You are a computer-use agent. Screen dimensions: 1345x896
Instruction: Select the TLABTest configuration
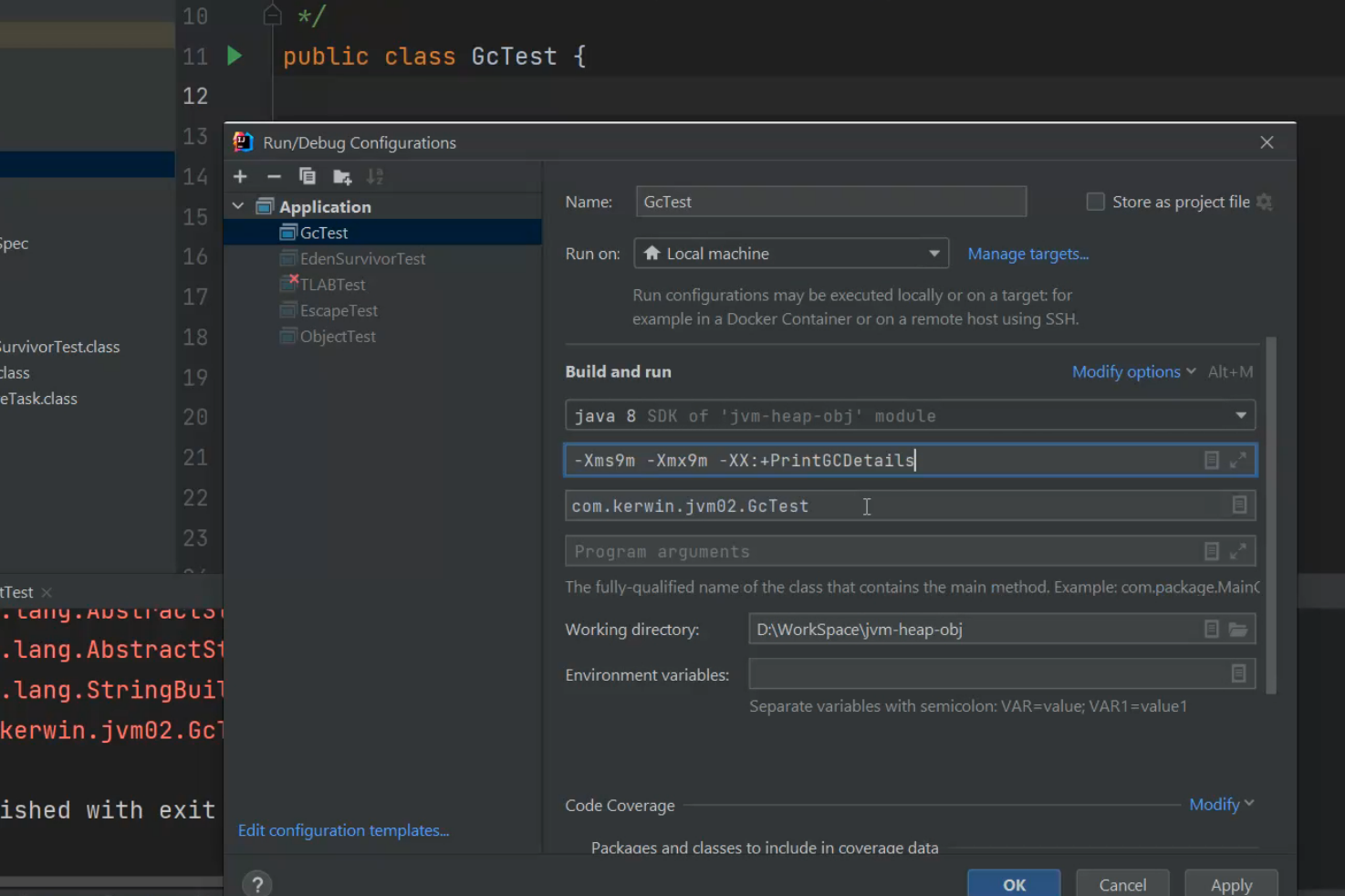pyautogui.click(x=382, y=285)
